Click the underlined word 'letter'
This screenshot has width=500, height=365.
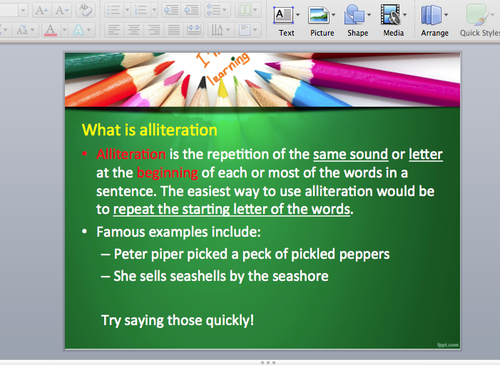[426, 154]
